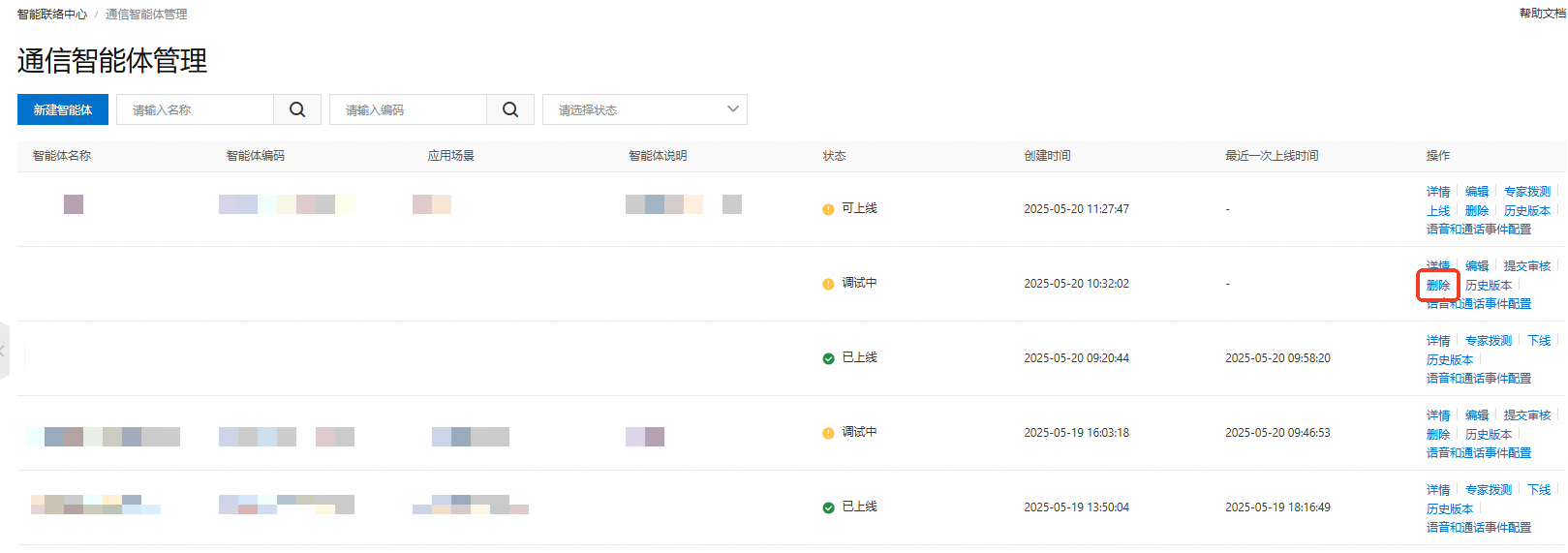Focus the 请输入编码 input field
Viewport: 1568px width, 553px height.
click(408, 109)
